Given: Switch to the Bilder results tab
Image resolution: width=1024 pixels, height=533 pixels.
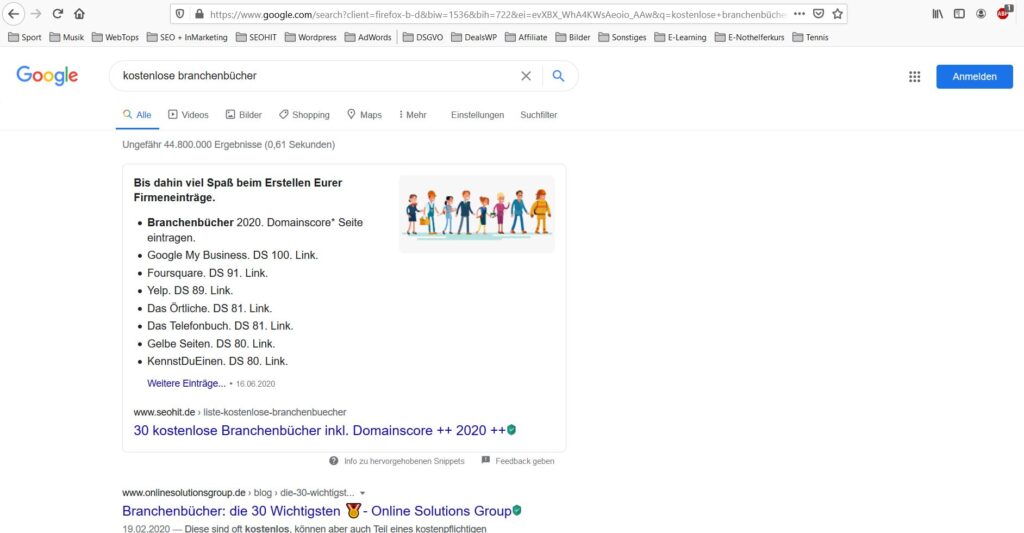Looking at the screenshot, I should [244, 115].
